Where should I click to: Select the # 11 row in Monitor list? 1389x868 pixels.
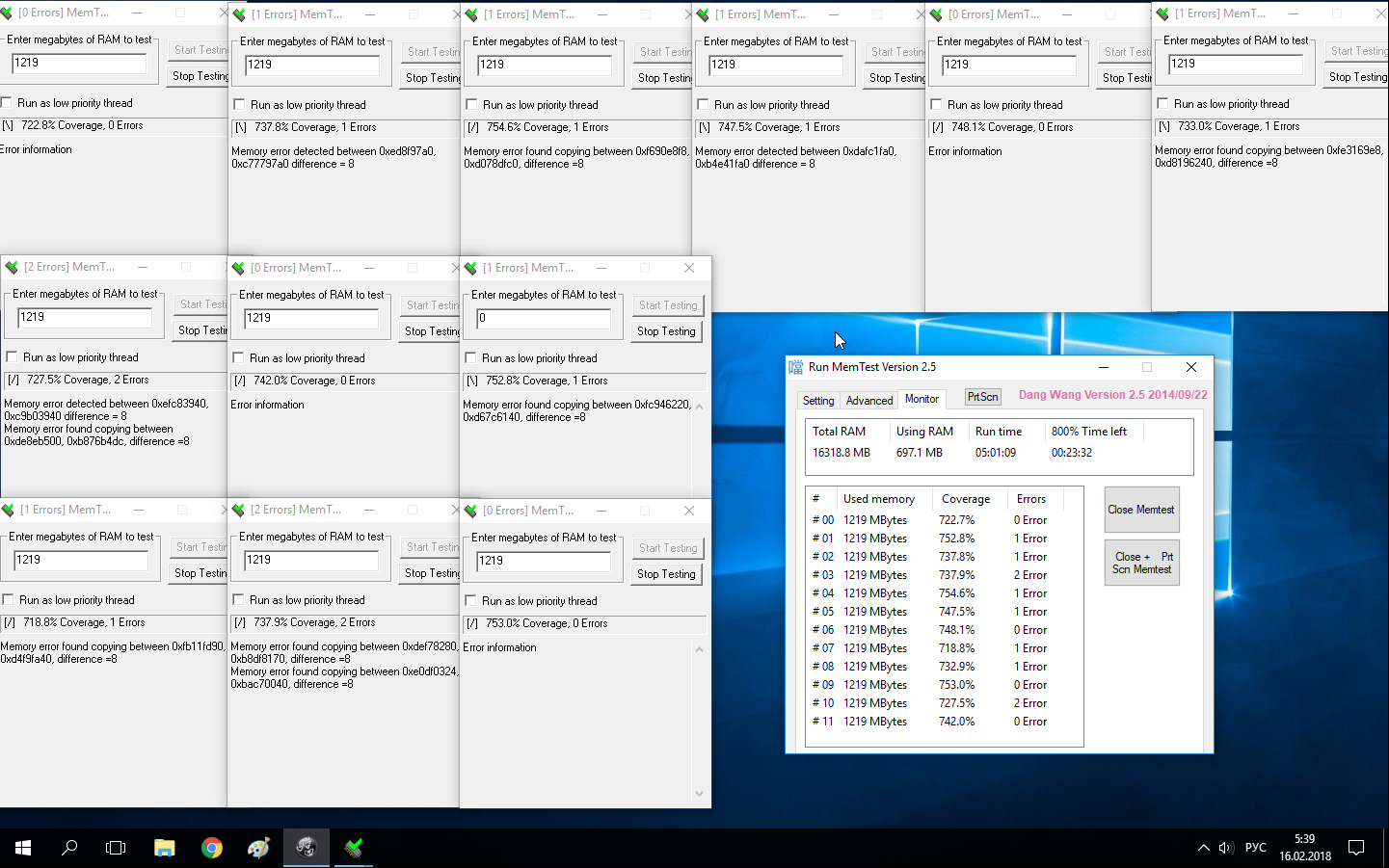point(945,722)
